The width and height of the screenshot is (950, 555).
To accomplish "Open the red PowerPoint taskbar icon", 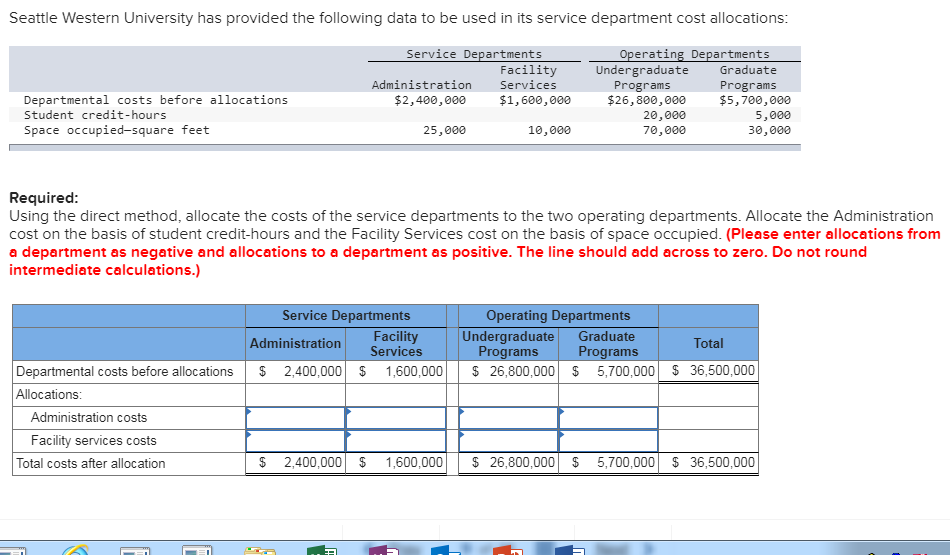I will tap(508, 550).
